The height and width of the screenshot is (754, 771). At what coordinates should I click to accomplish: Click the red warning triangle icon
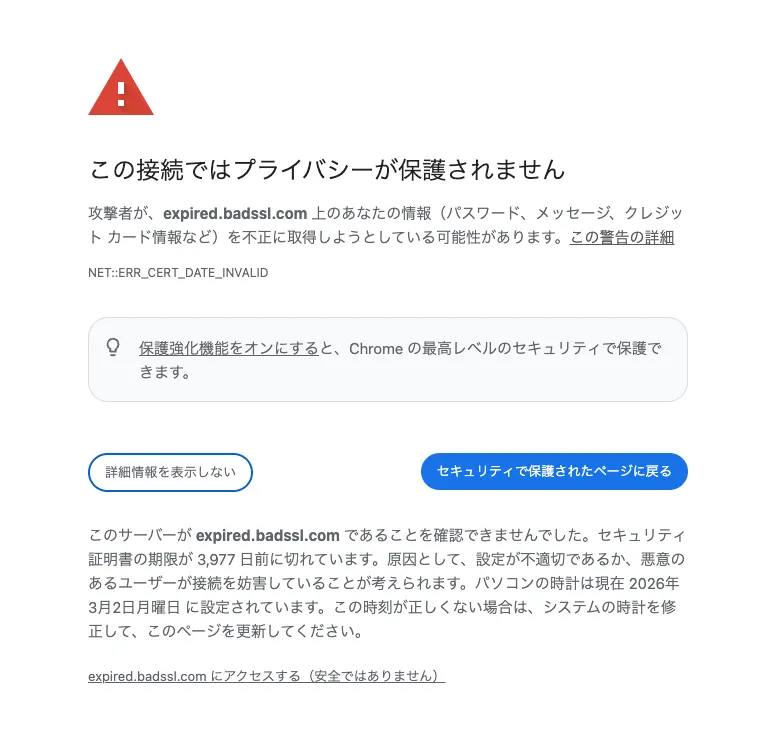(121, 88)
